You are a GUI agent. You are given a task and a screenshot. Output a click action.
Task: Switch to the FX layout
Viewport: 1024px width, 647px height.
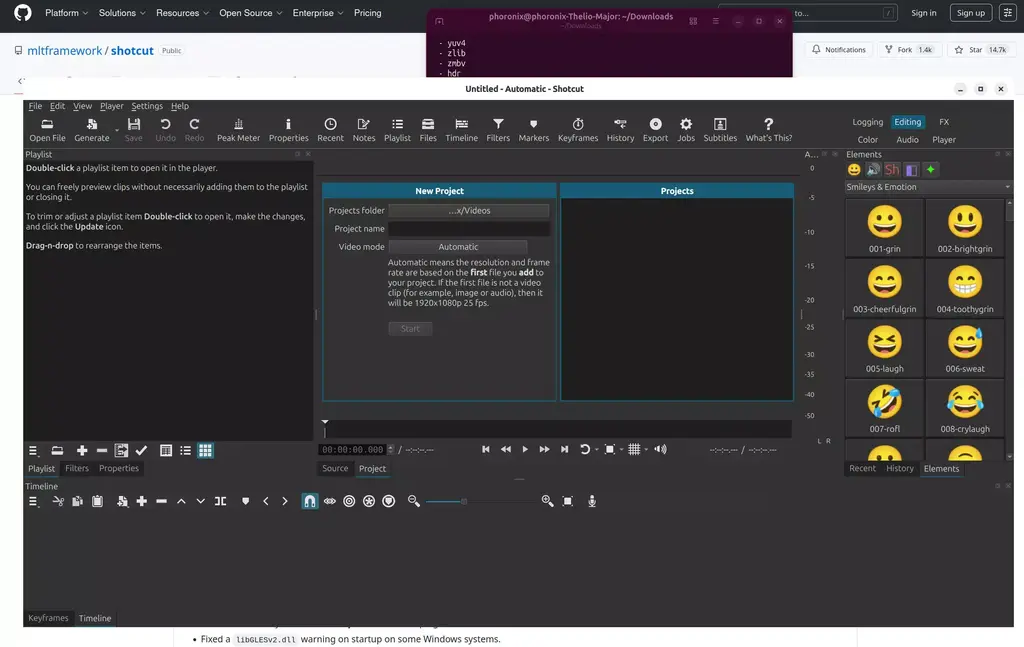coord(944,122)
